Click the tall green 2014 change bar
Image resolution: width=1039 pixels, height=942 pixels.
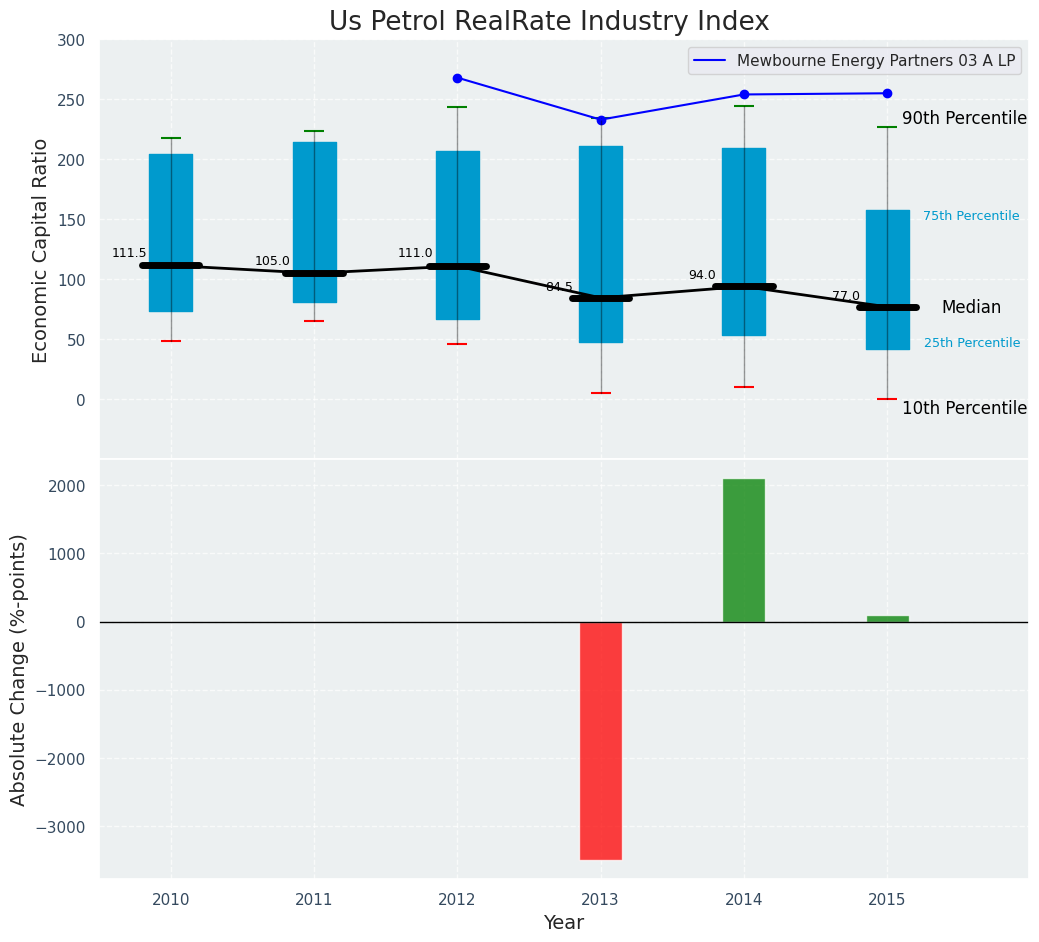pyautogui.click(x=744, y=550)
